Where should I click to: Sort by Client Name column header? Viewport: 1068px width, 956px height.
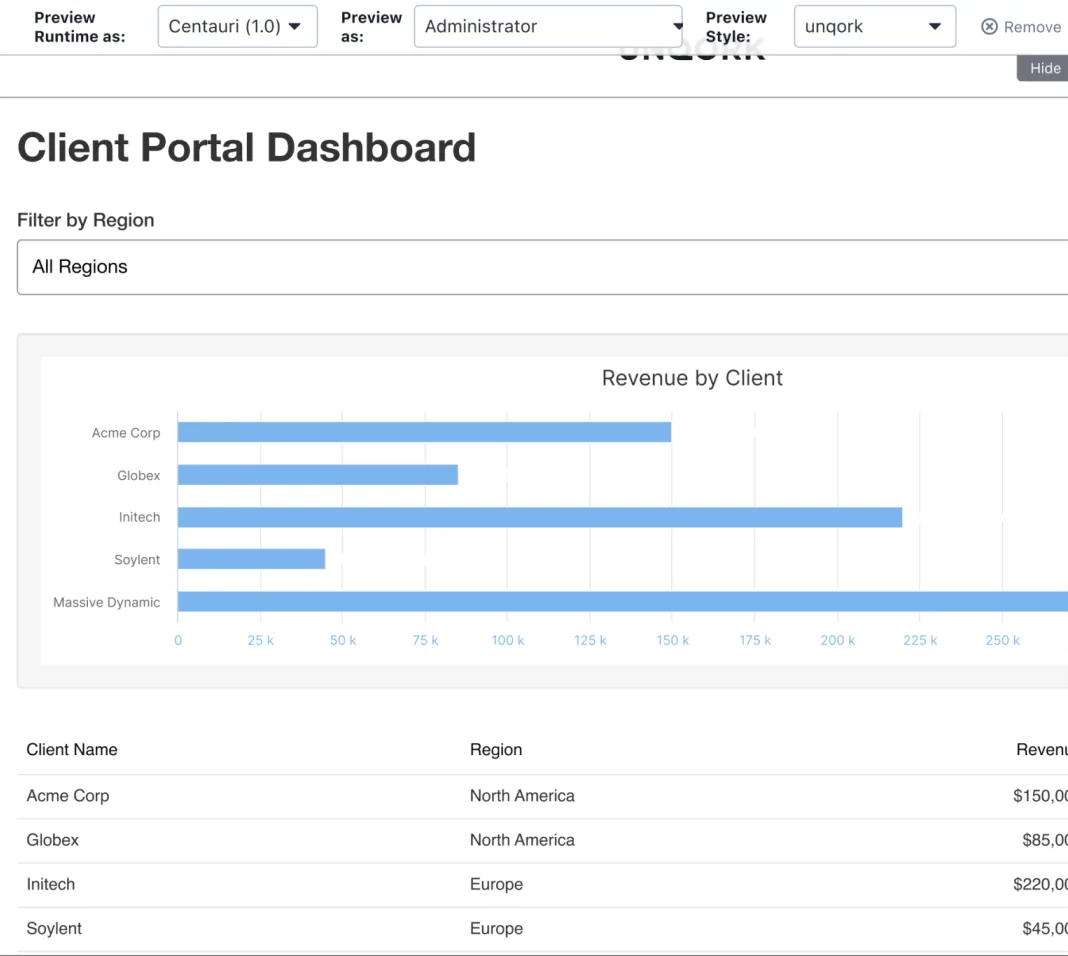72,750
